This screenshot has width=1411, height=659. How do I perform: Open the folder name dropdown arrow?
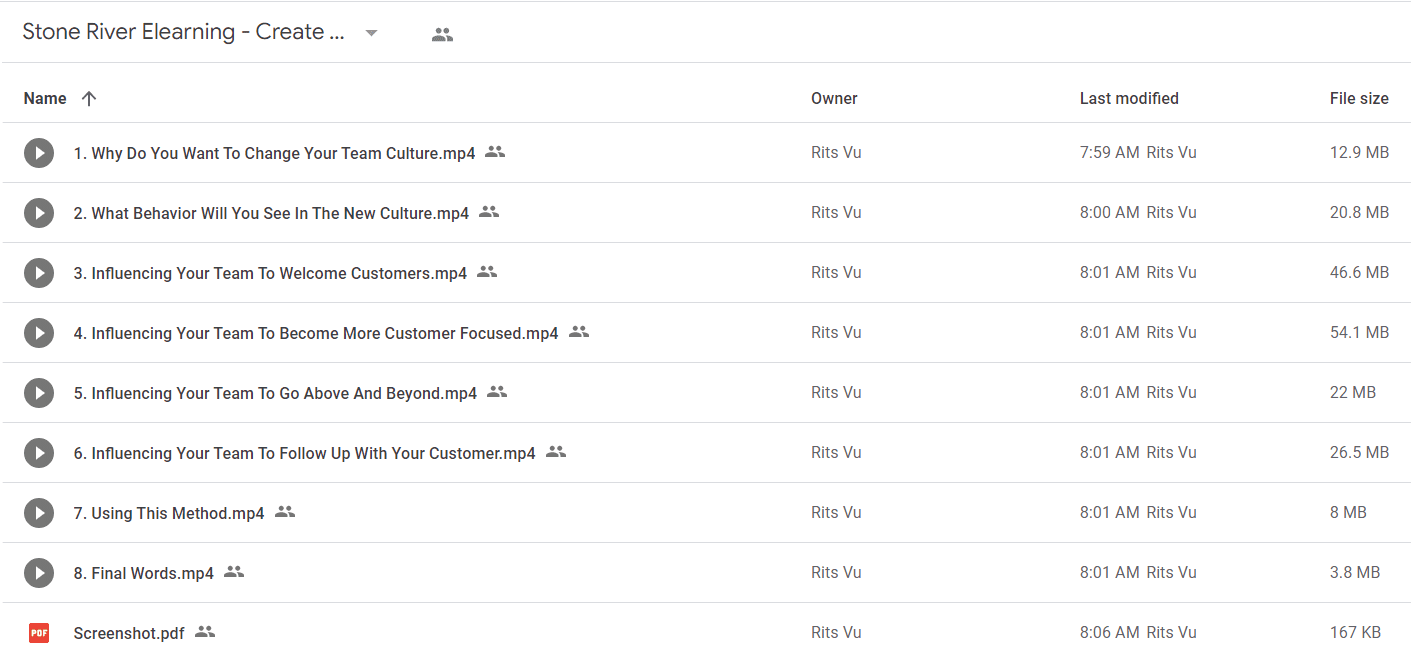pyautogui.click(x=371, y=33)
